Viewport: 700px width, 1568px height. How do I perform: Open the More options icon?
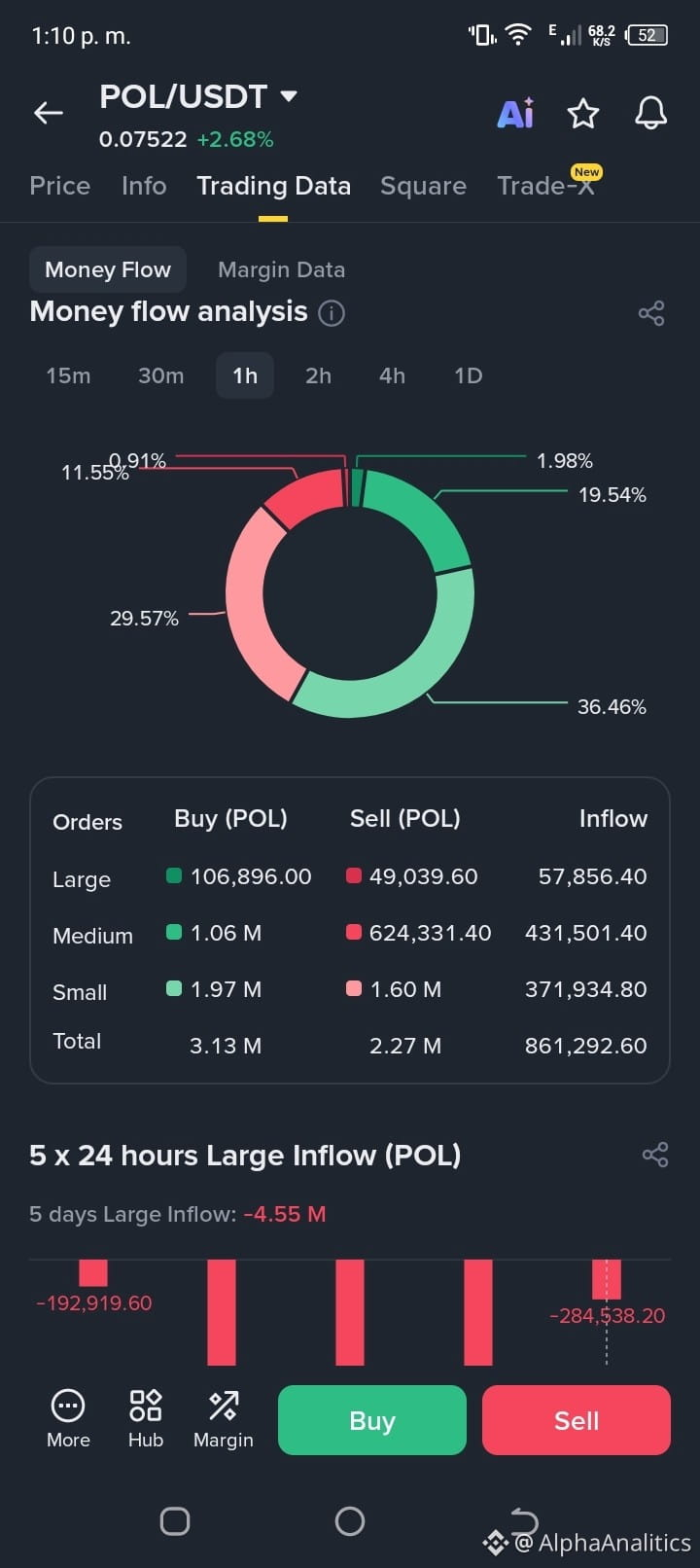[68, 1419]
